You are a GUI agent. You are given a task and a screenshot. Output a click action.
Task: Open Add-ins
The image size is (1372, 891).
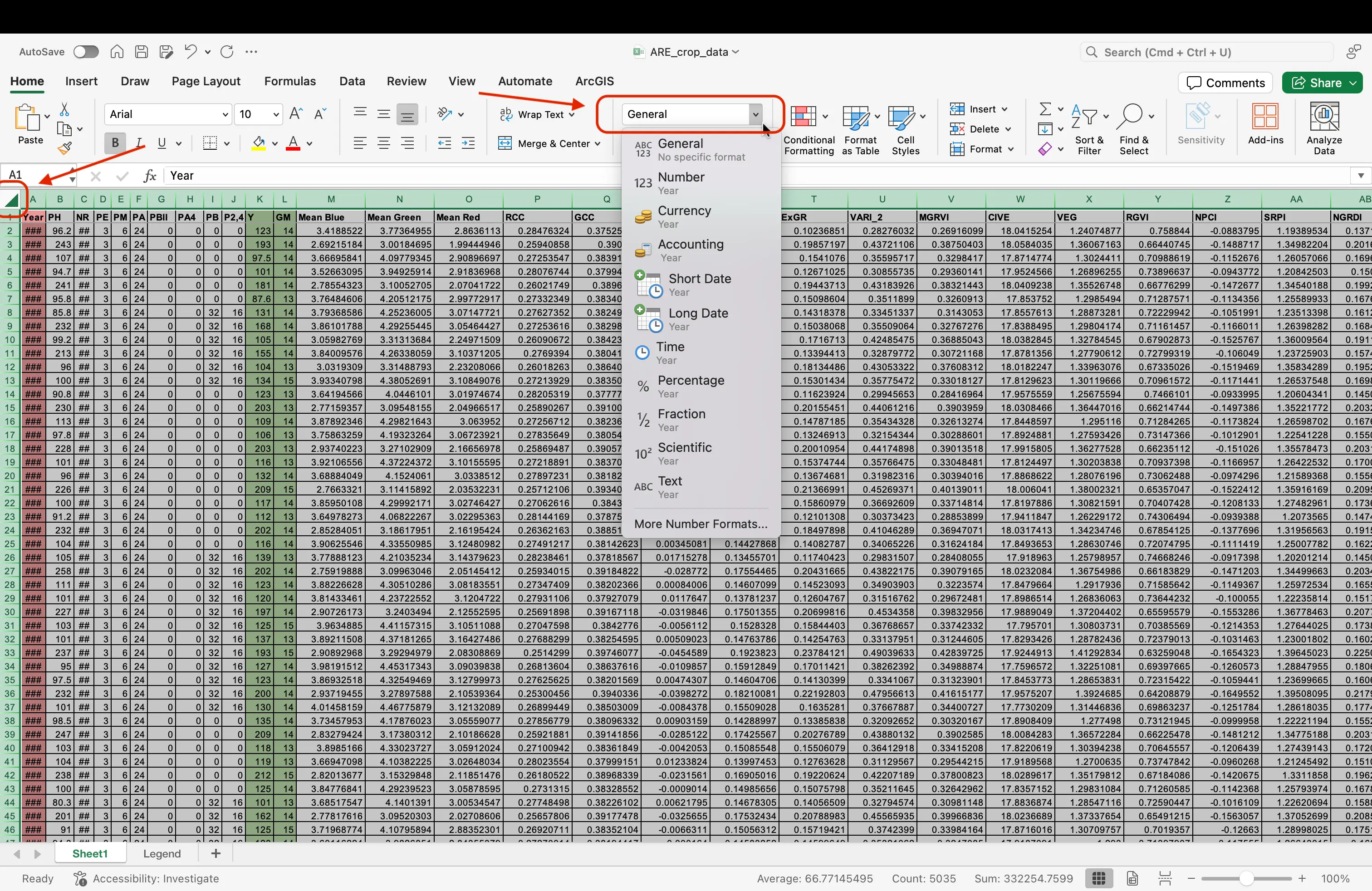1265,124
